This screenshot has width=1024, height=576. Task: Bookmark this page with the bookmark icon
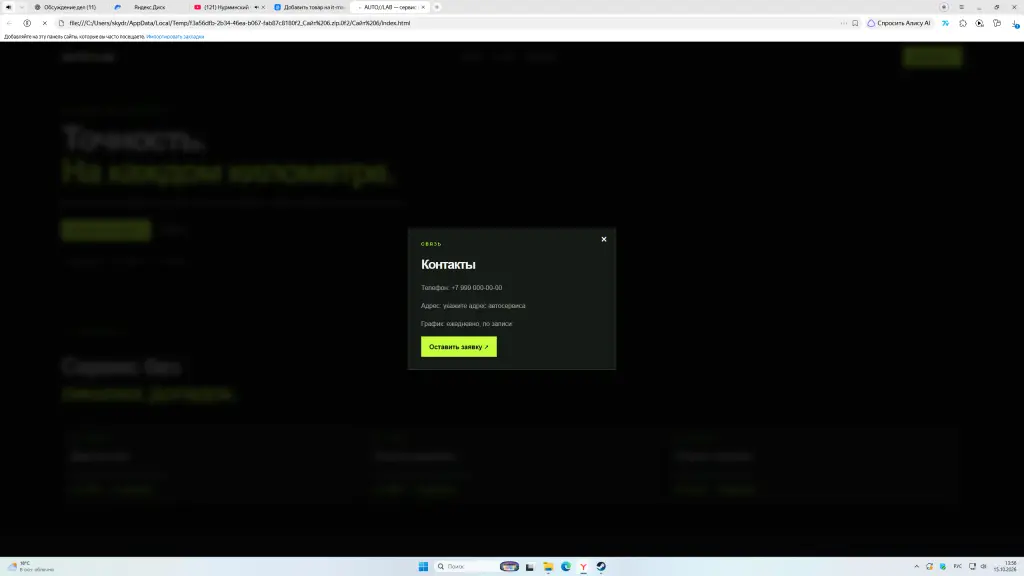pyautogui.click(x=855, y=23)
